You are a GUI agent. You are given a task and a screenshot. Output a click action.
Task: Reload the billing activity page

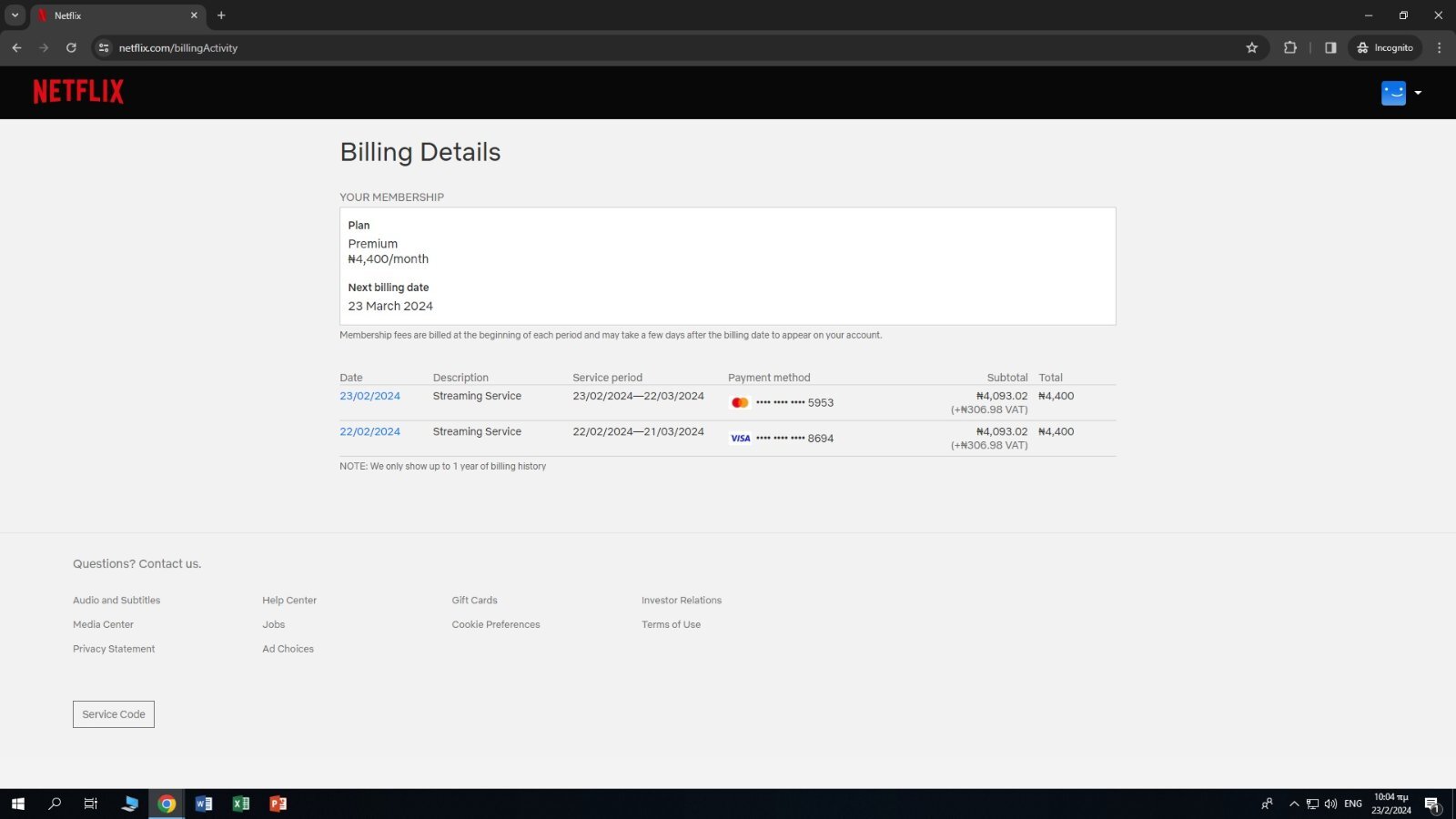pos(71,47)
